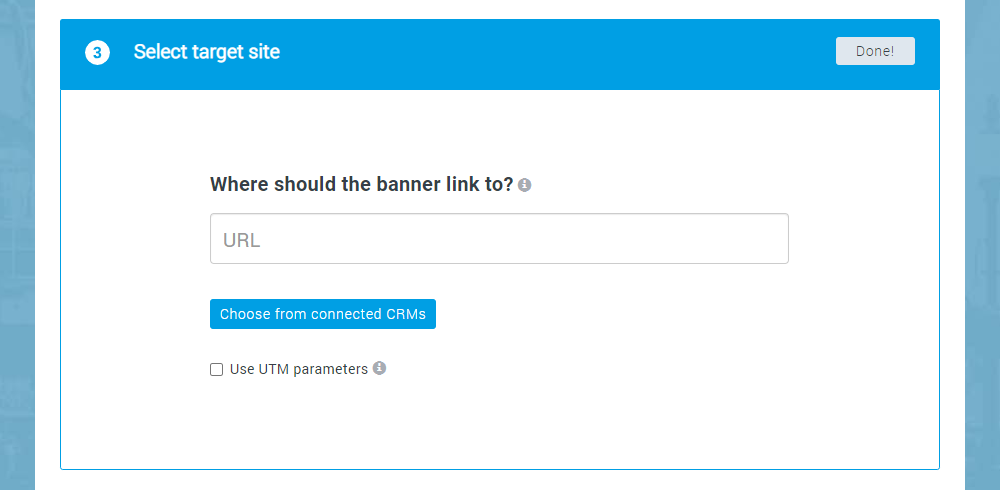Enable the Use UTM parameters checkbox
Viewport: 1000px width, 490px height.
coord(216,369)
